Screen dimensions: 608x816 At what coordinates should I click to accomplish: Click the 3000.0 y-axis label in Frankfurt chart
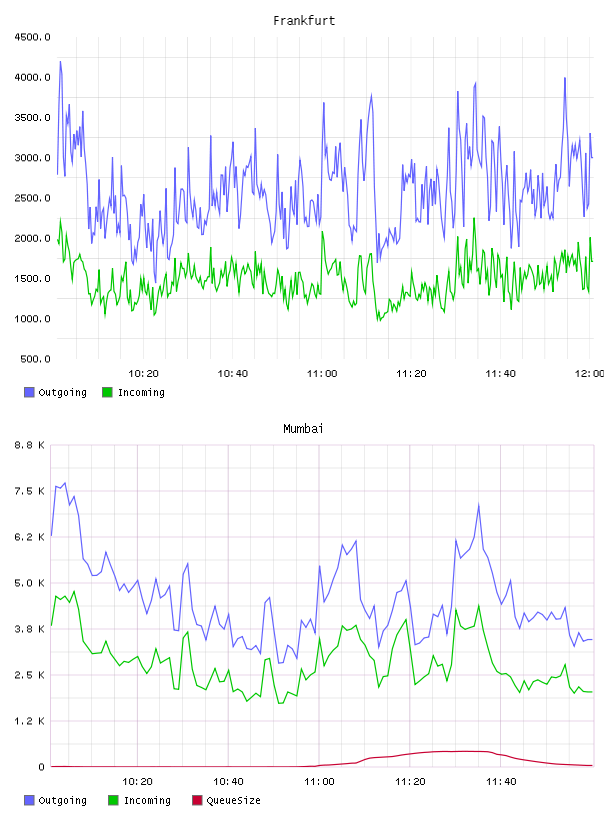pyautogui.click(x=32, y=158)
